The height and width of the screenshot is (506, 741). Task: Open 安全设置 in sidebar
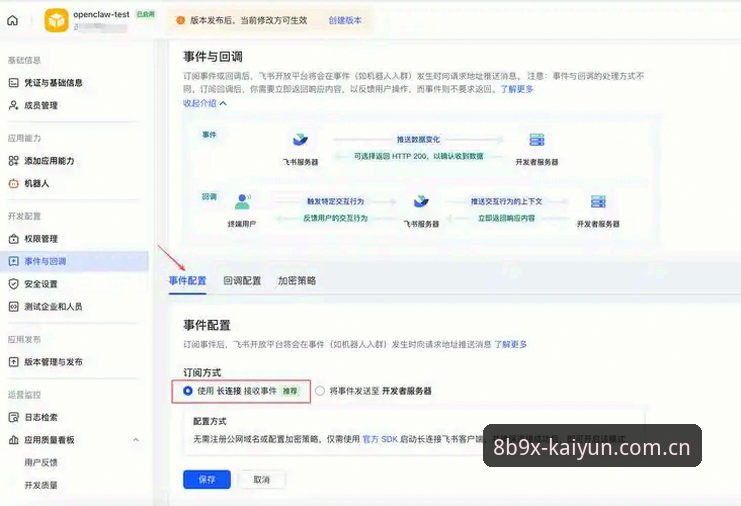41,284
